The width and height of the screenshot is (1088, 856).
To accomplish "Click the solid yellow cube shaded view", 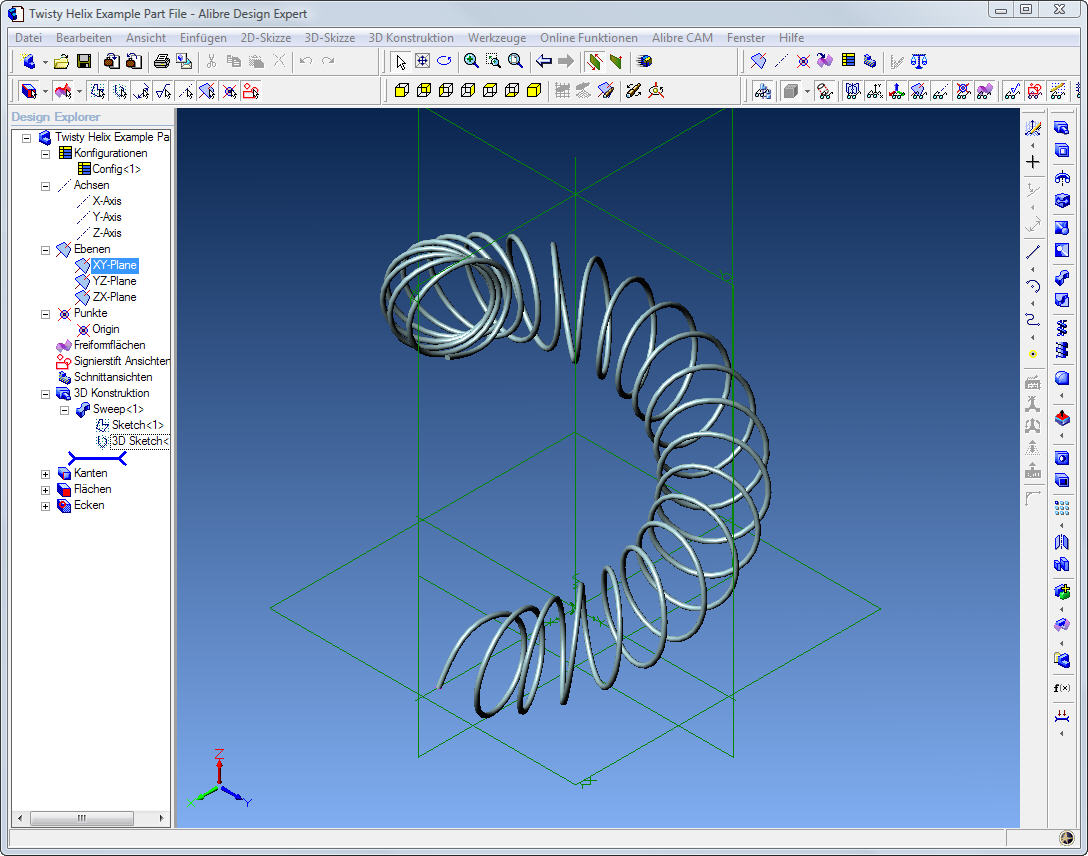I will coord(534,91).
